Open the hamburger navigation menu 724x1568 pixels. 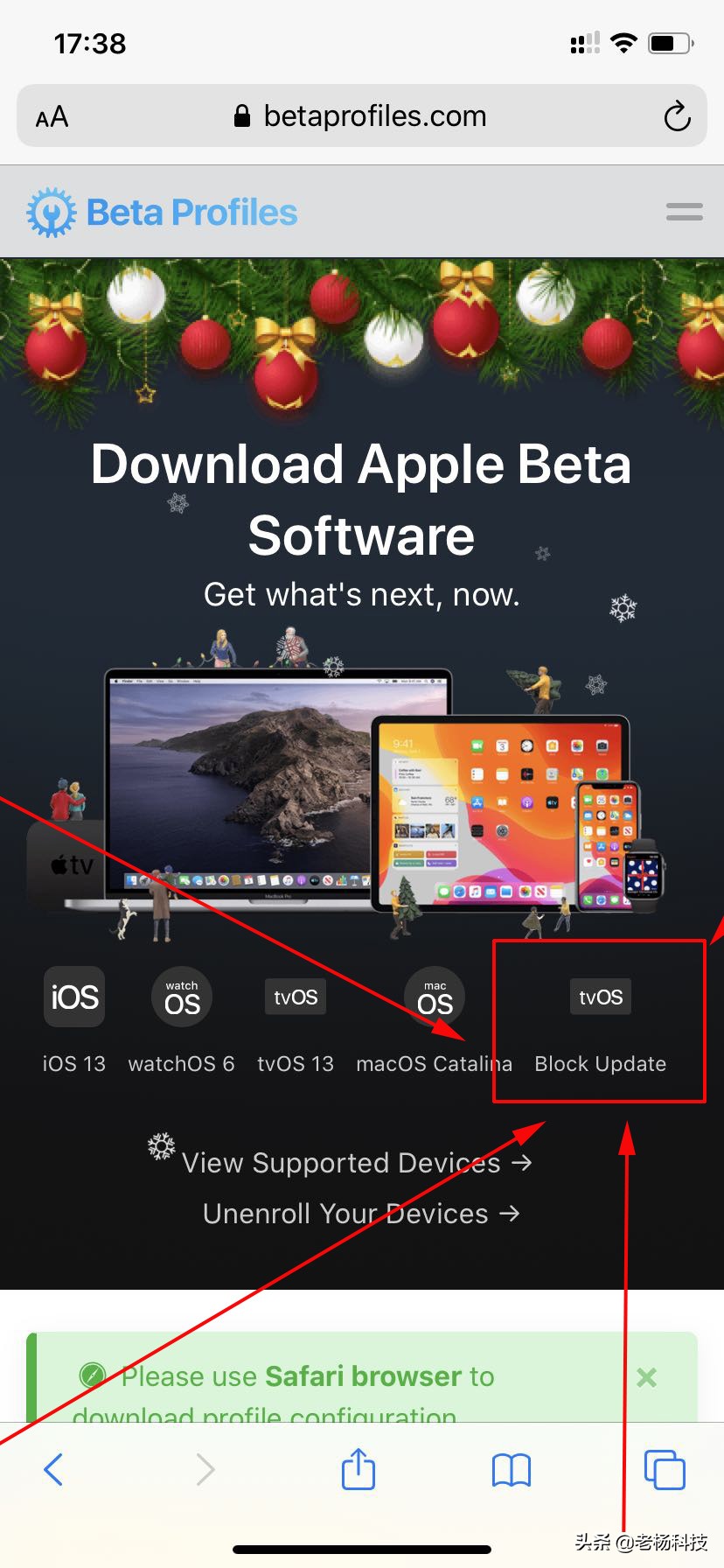[684, 212]
